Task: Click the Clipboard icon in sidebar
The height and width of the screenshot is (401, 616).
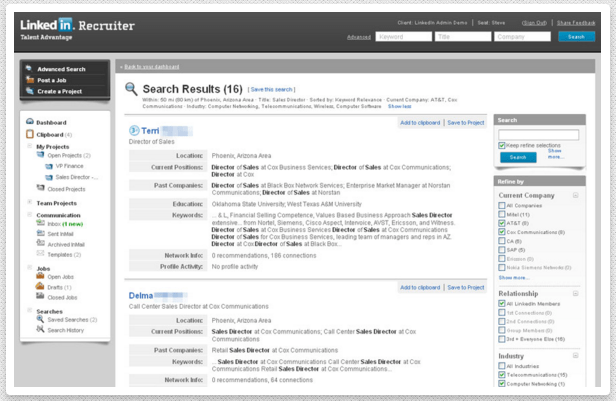Action: (30, 134)
